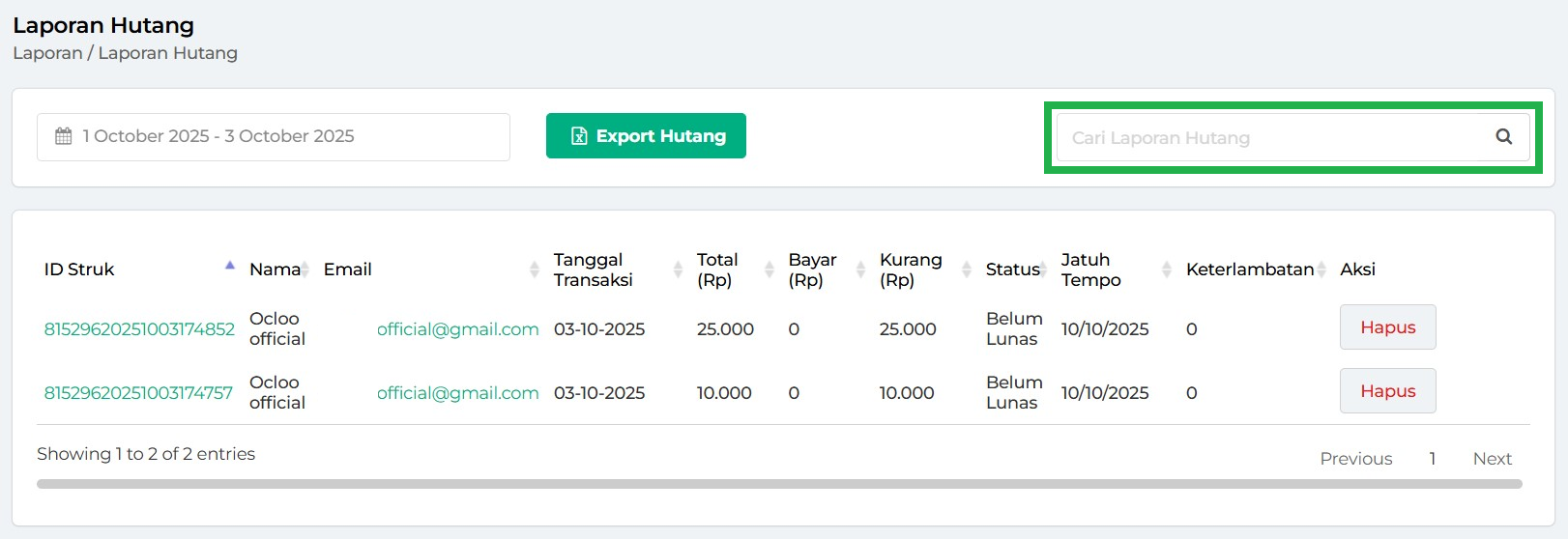Screen dimensions: 1568x539
Task: Go to Next page of entries
Action: click(x=1492, y=459)
